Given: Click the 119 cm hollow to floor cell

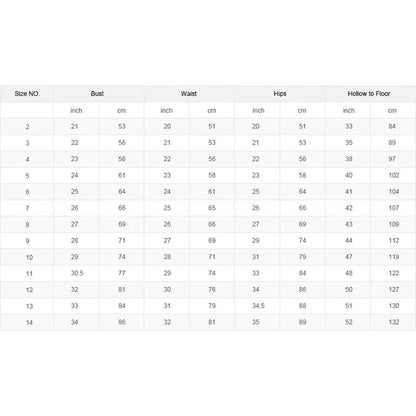Looking at the screenshot, I should click(x=394, y=257).
